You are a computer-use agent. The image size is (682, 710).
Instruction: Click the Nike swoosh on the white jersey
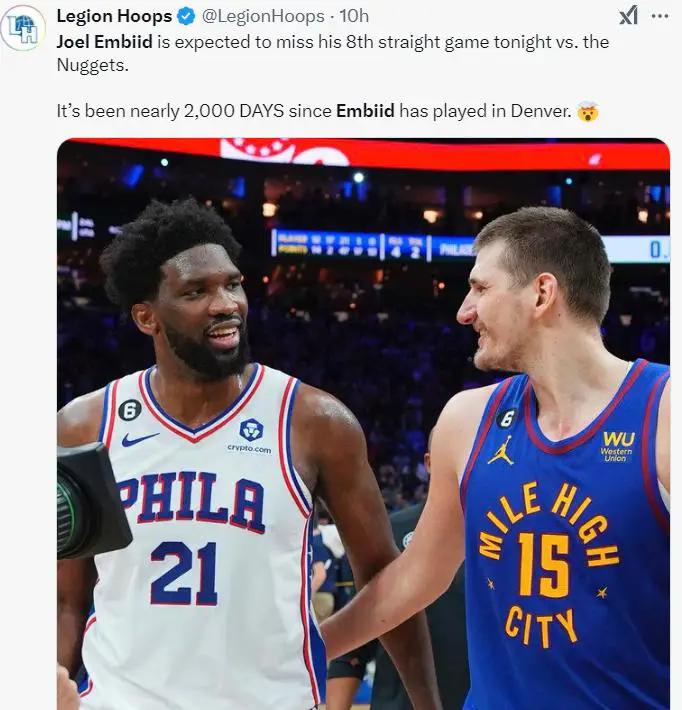click(140, 439)
